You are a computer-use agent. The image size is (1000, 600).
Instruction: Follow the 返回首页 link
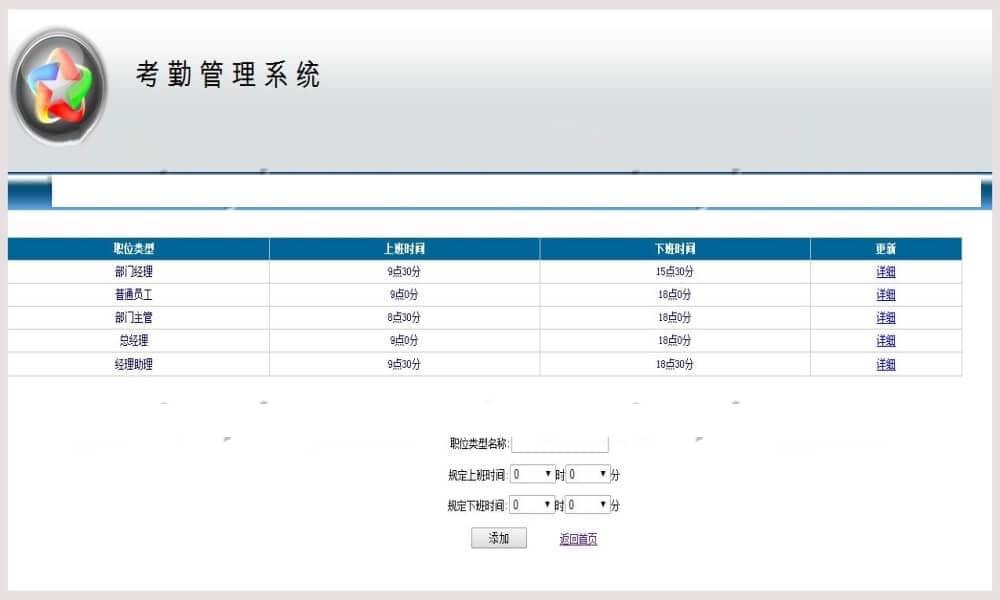[x=578, y=539]
